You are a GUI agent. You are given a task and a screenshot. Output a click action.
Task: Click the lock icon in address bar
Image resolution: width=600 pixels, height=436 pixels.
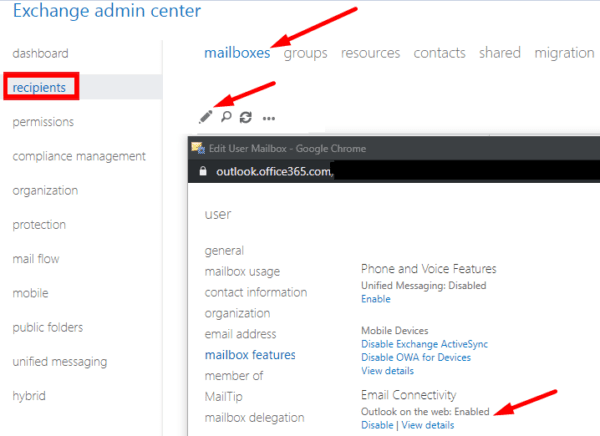[x=203, y=171]
